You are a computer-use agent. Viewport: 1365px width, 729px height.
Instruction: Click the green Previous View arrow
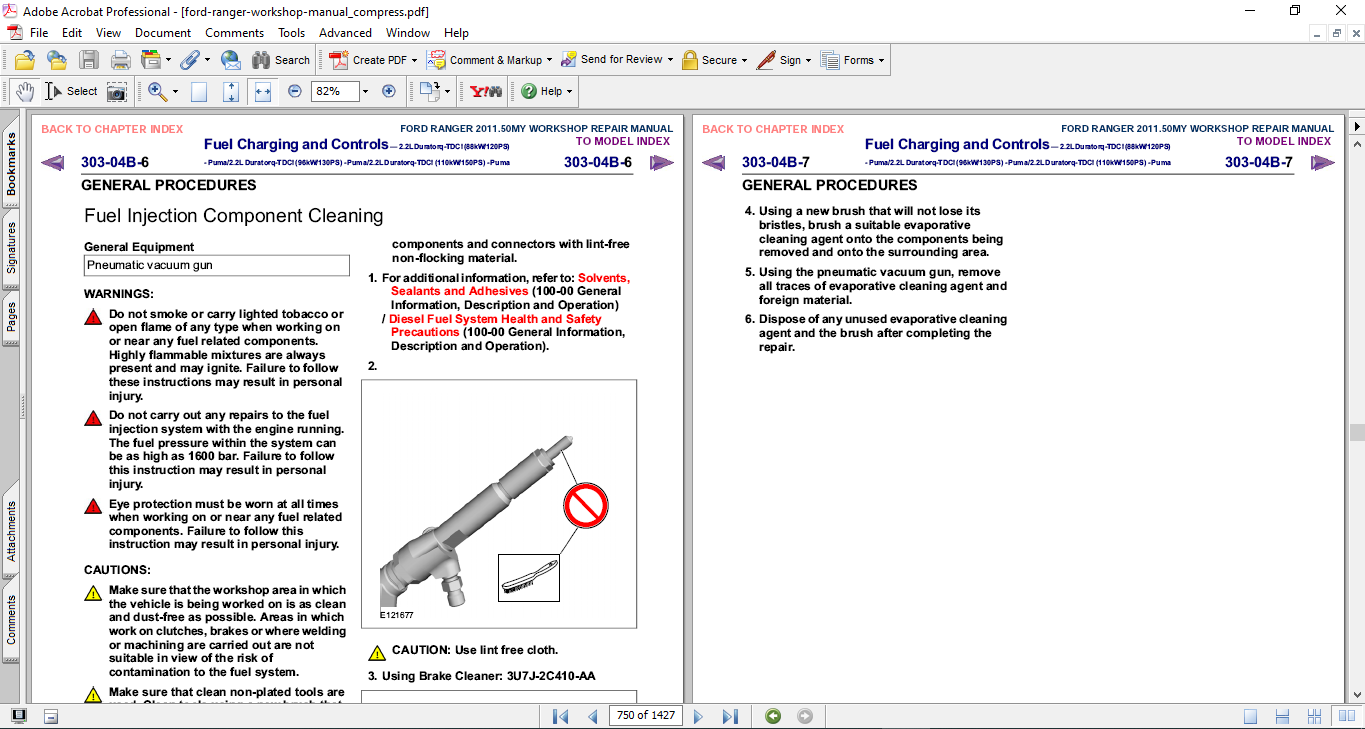772,716
